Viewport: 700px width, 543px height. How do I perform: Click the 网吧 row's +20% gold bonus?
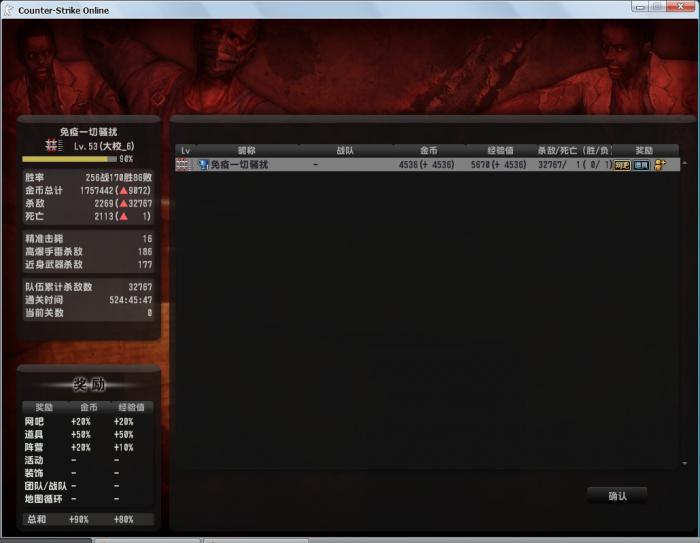pyautogui.click(x=81, y=422)
